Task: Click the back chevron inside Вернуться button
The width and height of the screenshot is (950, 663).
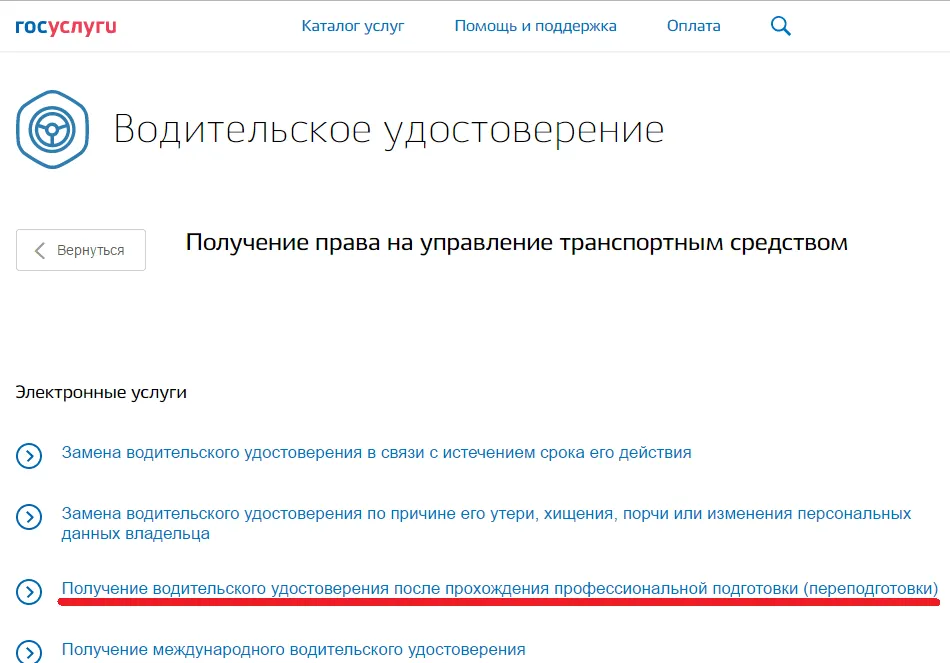Action: pos(40,250)
